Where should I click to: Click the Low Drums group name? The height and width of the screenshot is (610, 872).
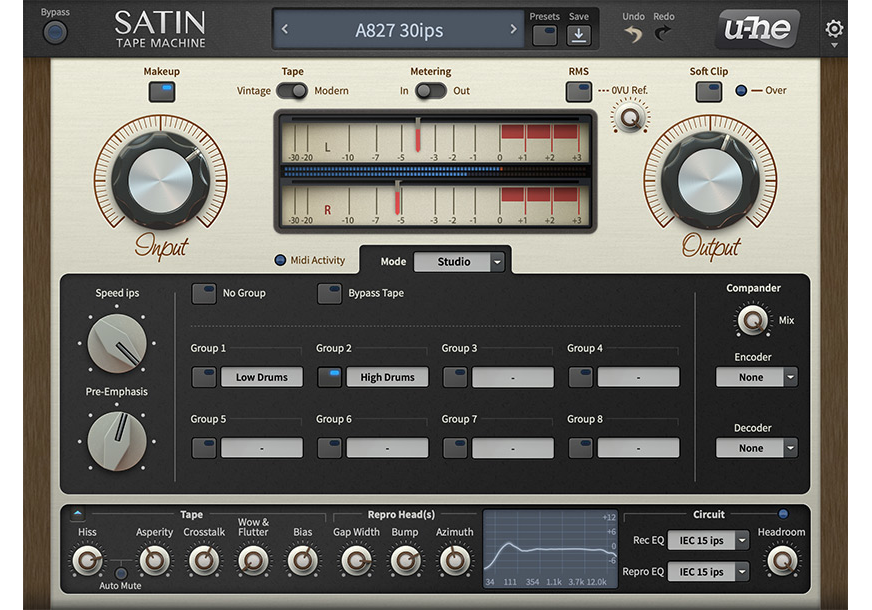[x=262, y=377]
